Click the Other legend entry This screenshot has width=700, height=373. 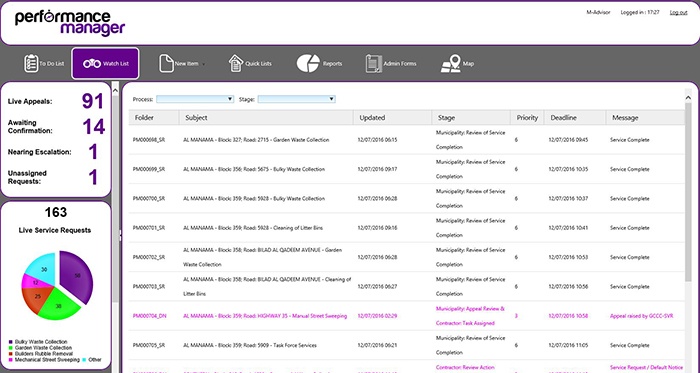(92, 360)
